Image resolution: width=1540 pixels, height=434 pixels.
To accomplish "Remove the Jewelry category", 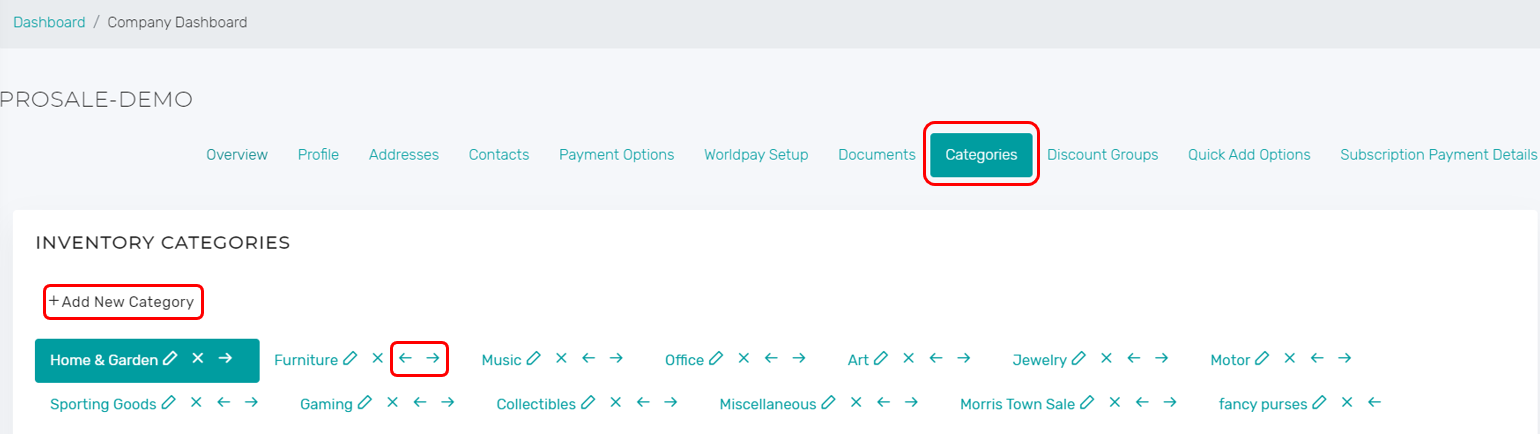I will (x=1106, y=358).
